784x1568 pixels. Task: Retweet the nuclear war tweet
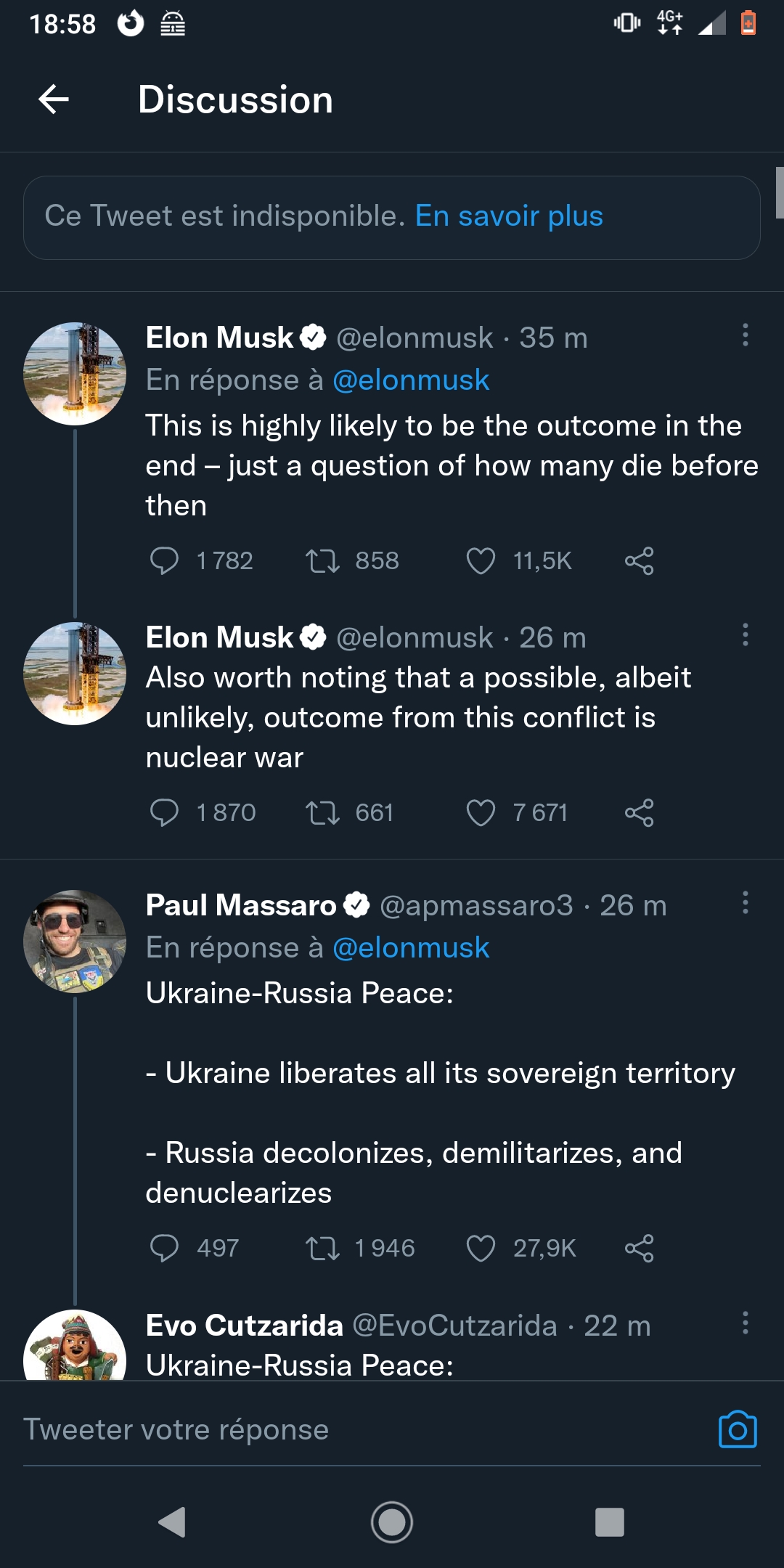322,813
